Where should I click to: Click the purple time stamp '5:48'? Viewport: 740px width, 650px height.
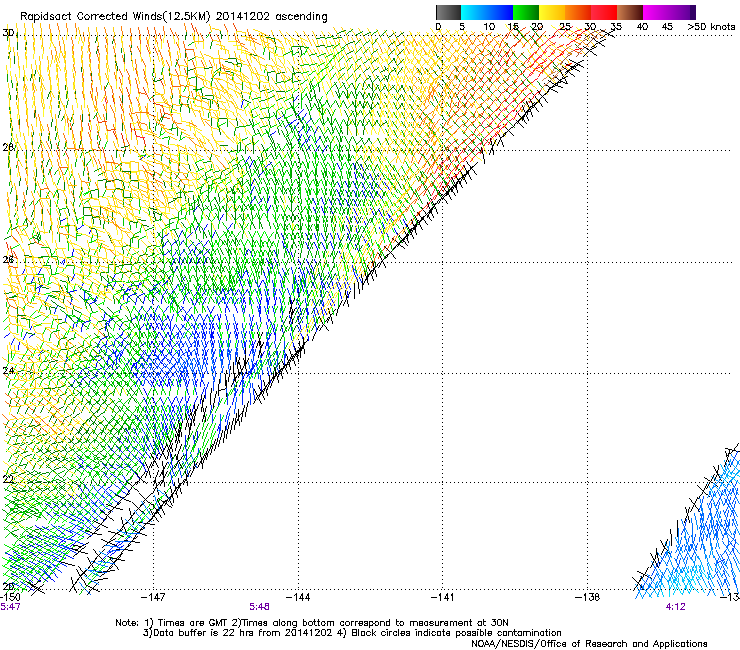coord(260,607)
